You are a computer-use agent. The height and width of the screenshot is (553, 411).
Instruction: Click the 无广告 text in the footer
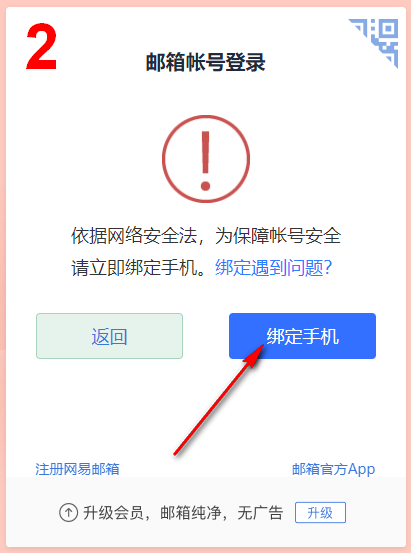pos(260,513)
